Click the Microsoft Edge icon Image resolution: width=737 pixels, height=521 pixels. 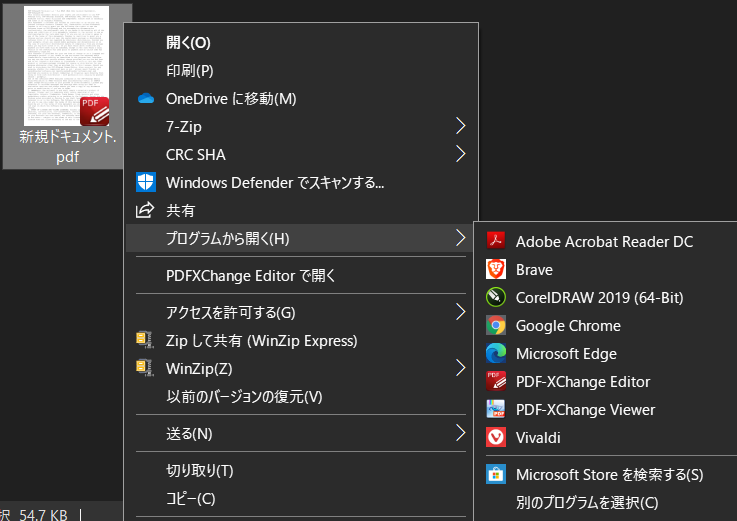point(495,353)
